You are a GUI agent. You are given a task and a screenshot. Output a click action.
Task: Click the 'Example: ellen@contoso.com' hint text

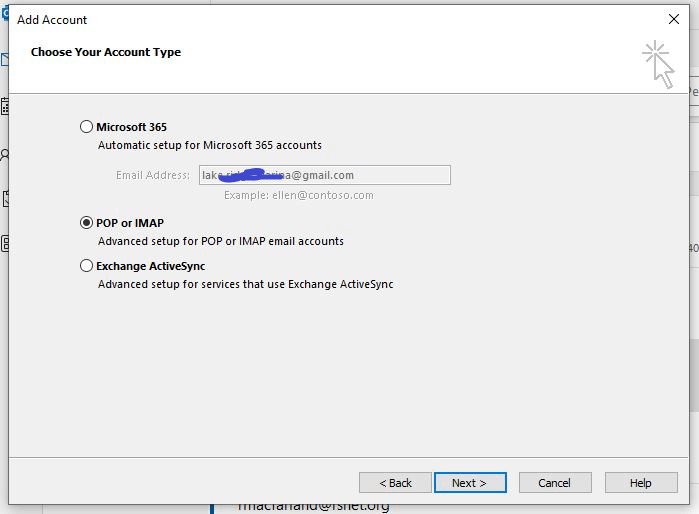(299, 195)
